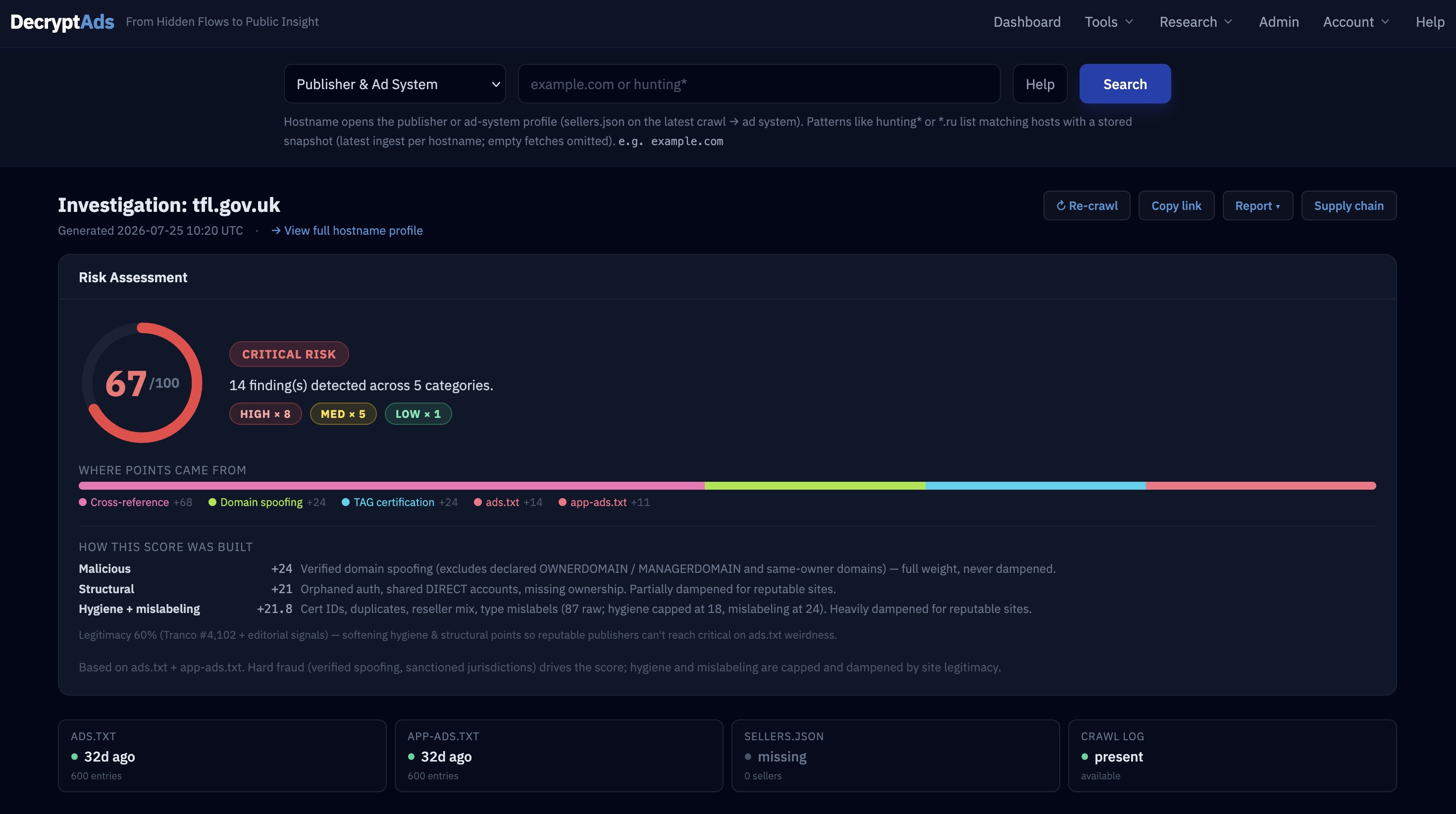Open the SELLERS.JSON missing status card
Viewport: 1456px width, 814px height.
click(896, 756)
